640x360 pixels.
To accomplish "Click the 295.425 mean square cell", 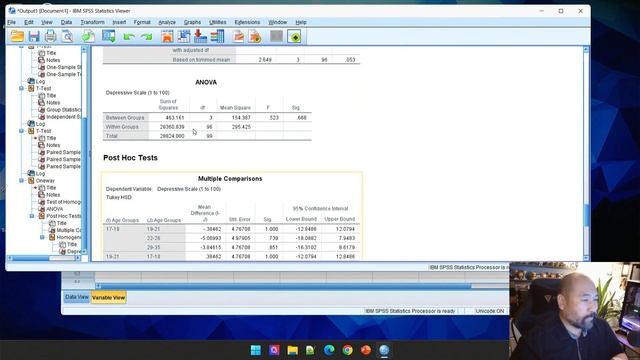I will 241,127.
